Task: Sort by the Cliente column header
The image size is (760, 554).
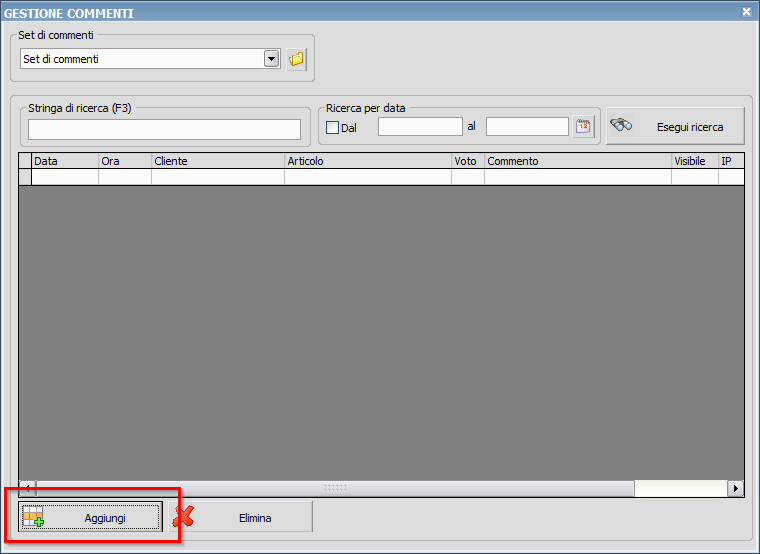Action: (x=218, y=161)
